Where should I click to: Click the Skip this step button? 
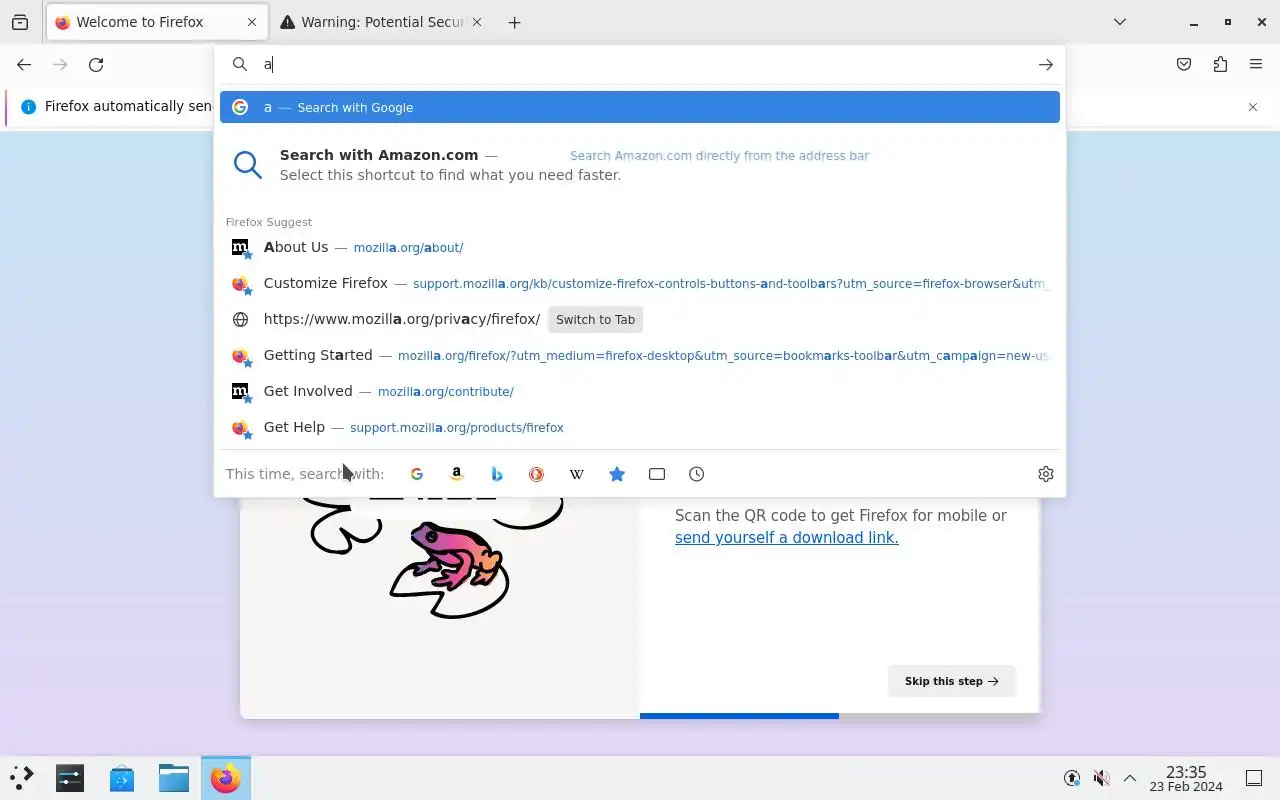pyautogui.click(x=951, y=681)
